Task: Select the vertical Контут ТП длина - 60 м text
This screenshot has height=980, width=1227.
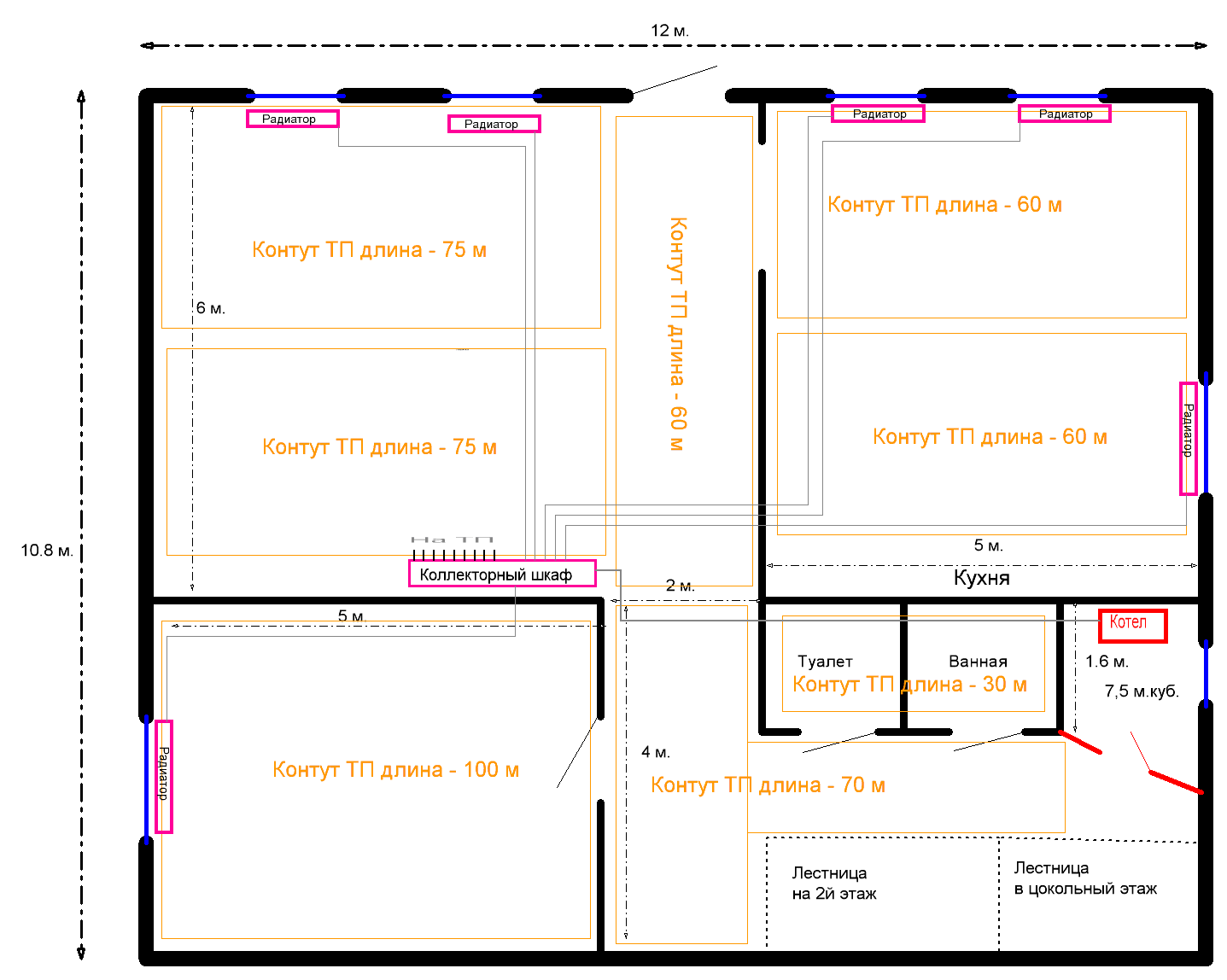Action: pyautogui.click(x=677, y=334)
